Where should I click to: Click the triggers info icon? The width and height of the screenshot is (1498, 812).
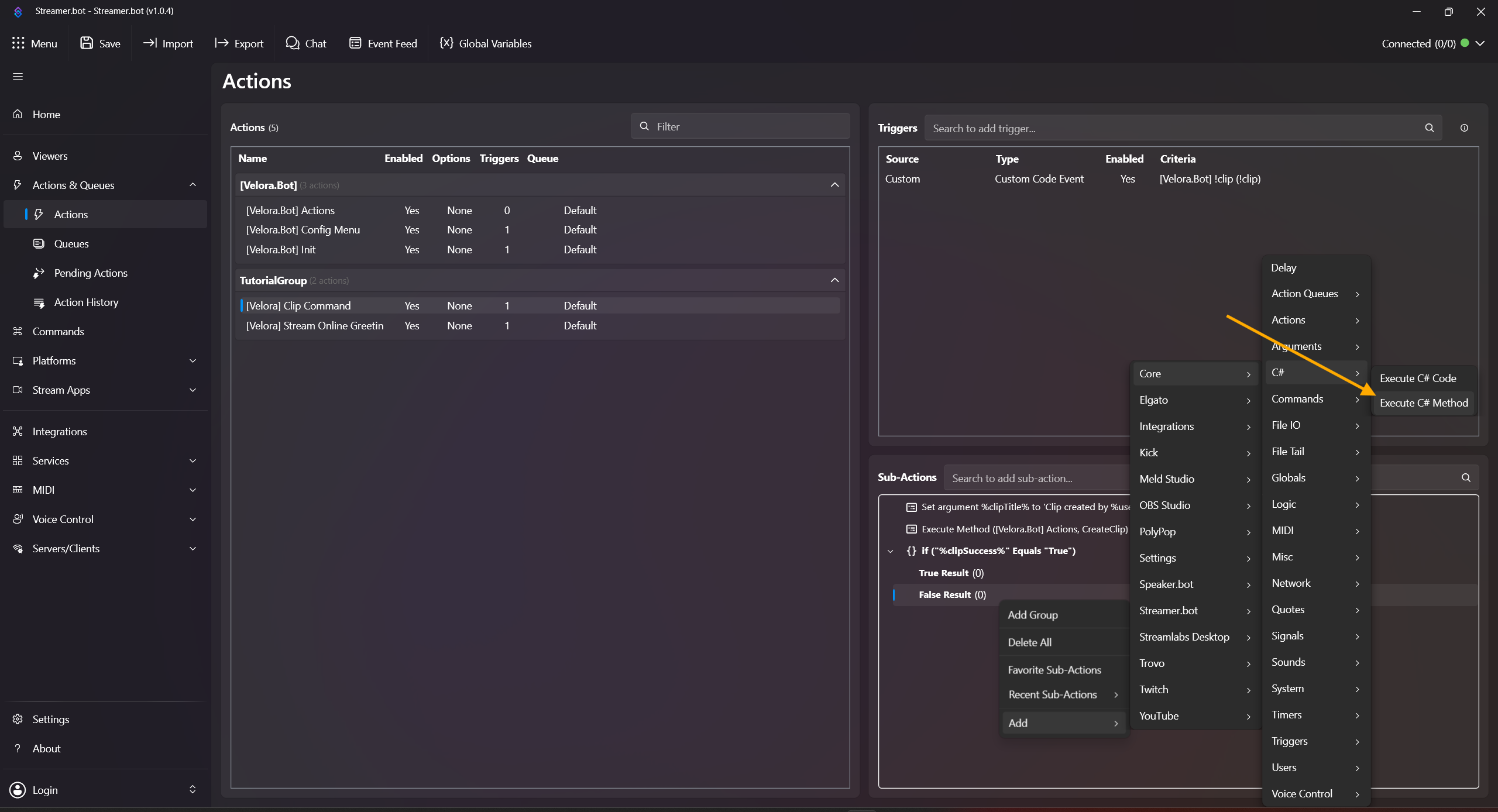(x=1464, y=128)
